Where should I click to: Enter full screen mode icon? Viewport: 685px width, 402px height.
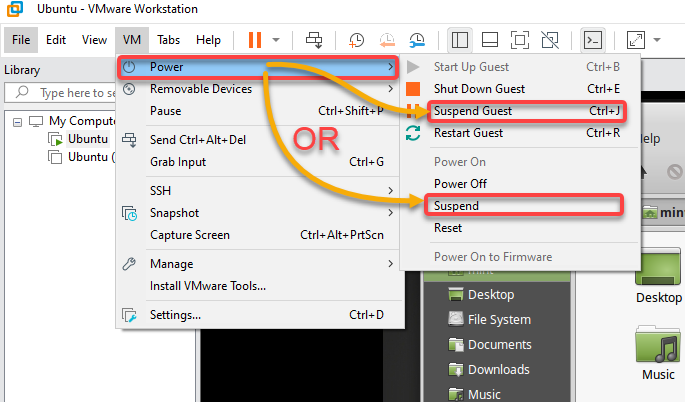point(520,40)
